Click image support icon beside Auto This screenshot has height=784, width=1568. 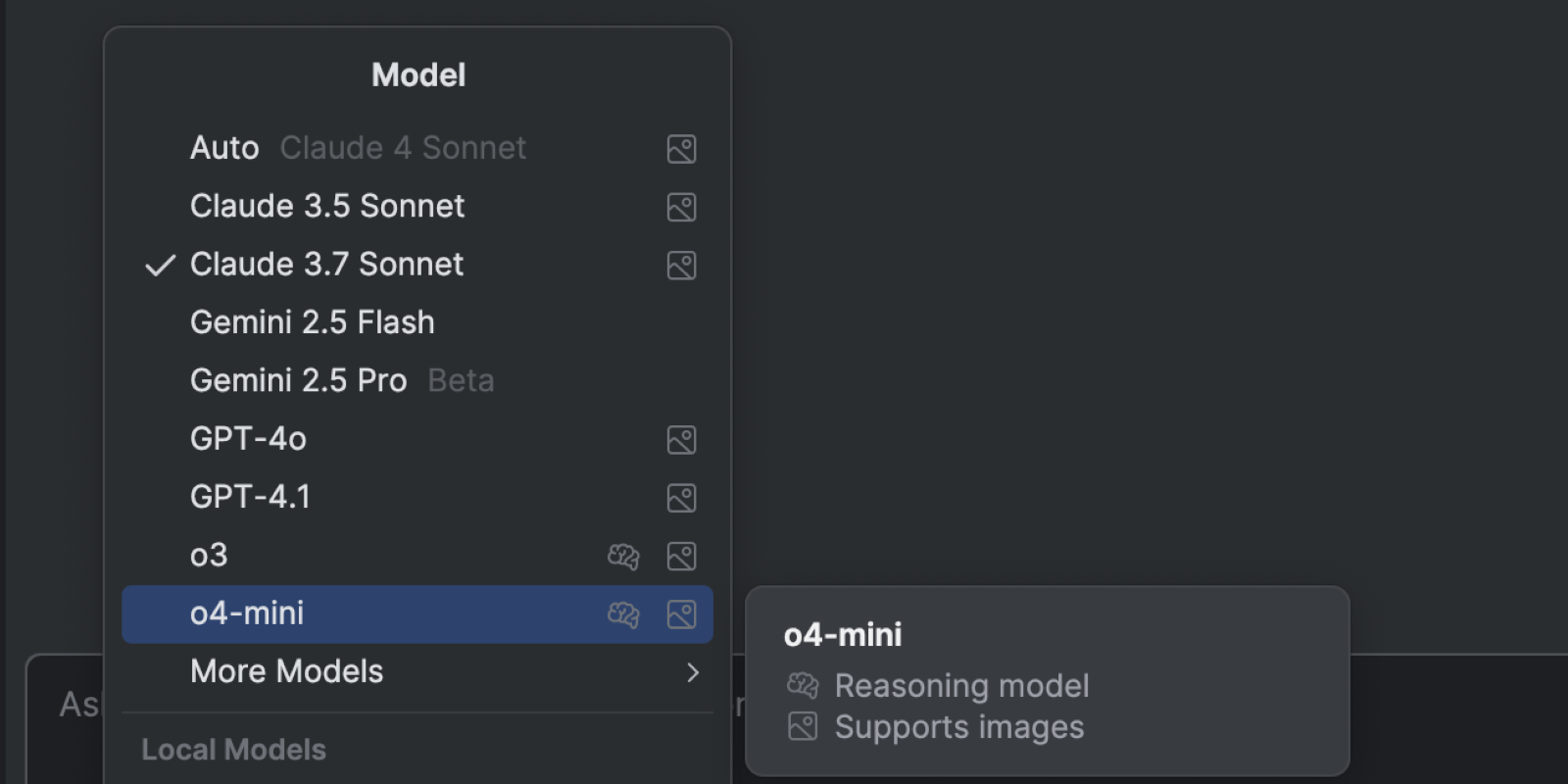(x=681, y=149)
